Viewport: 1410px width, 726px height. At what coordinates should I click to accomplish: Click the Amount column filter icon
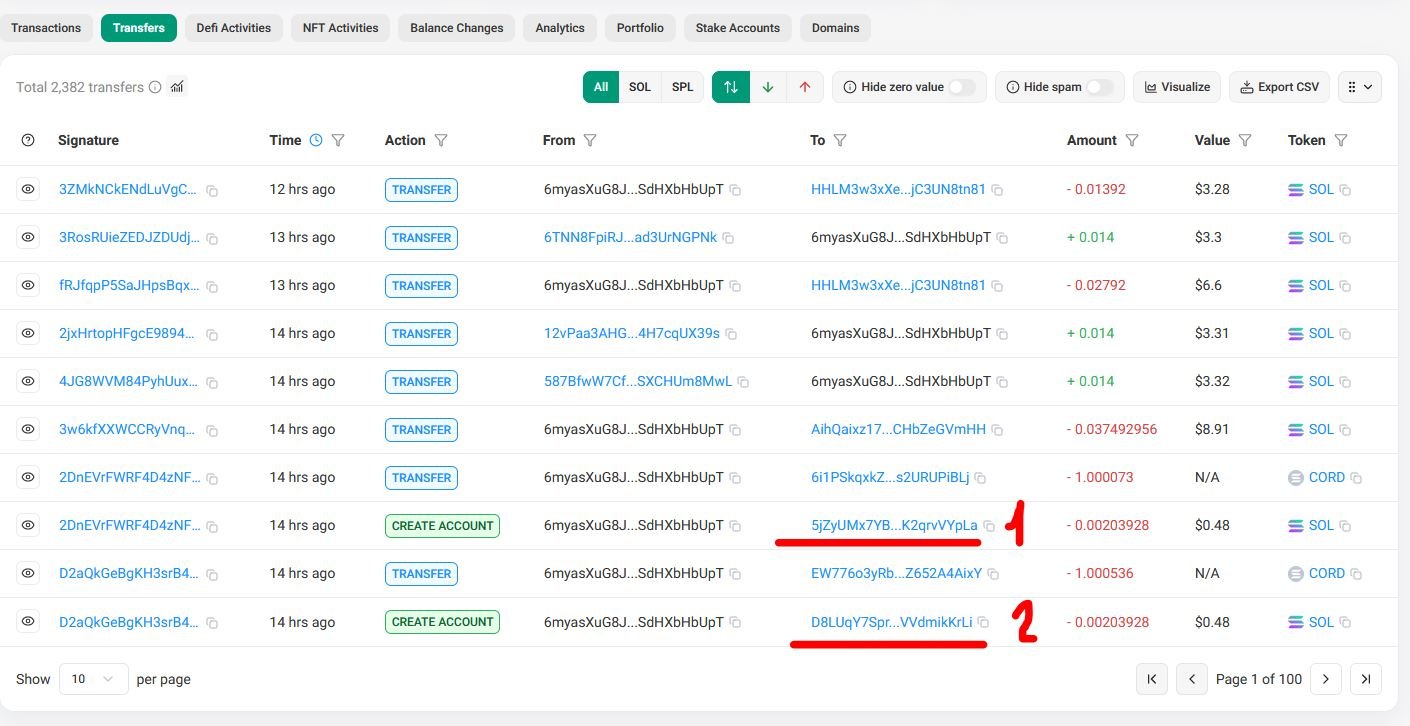[1132, 140]
